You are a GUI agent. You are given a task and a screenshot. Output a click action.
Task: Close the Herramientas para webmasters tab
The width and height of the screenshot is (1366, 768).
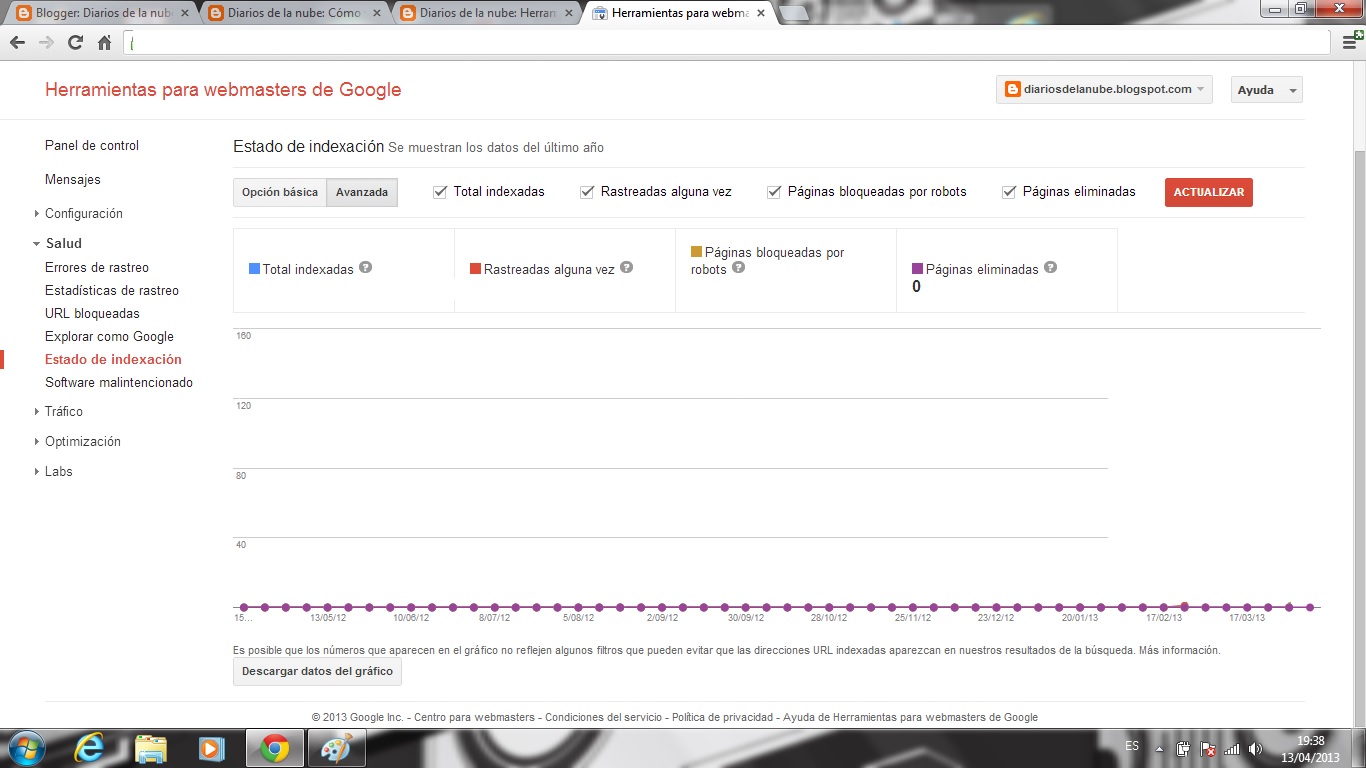pos(761,14)
